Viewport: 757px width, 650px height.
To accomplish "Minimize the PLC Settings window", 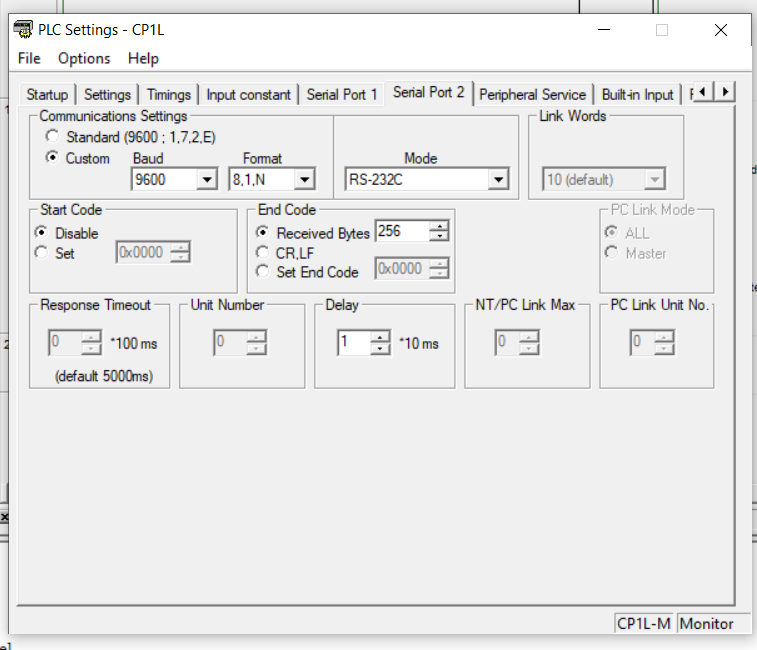I will click(604, 30).
